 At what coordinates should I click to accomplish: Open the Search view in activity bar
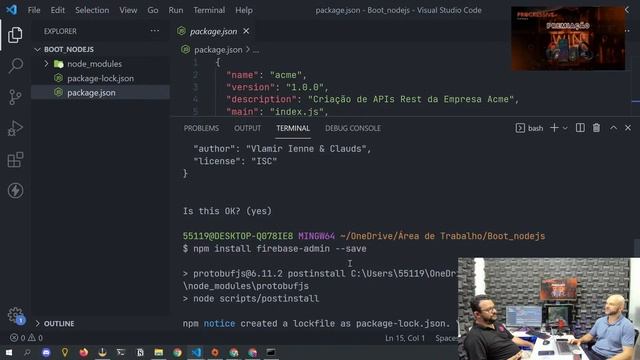pos(16,65)
